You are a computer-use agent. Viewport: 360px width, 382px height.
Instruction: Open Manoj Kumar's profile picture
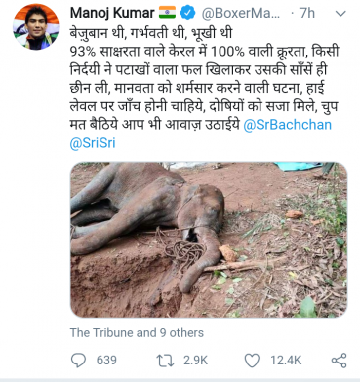[36, 27]
